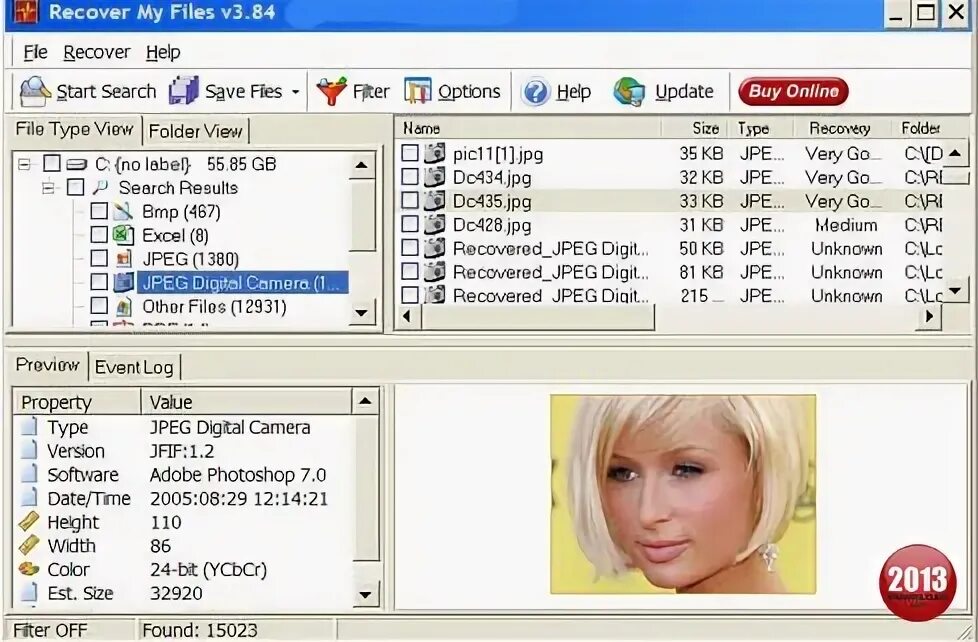This screenshot has width=978, height=642.
Task: Click the camera icon beside Dc428.jpg
Action: (435, 224)
